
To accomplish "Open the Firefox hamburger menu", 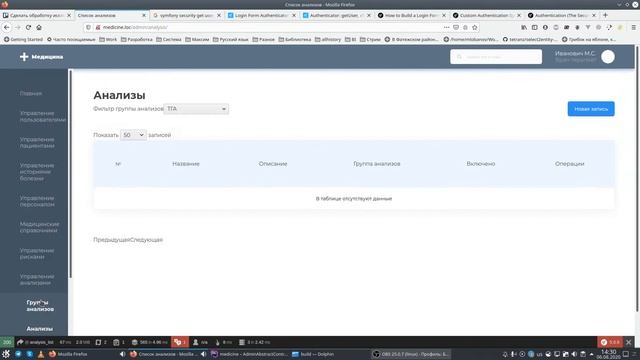I will pyautogui.click(x=633, y=27).
